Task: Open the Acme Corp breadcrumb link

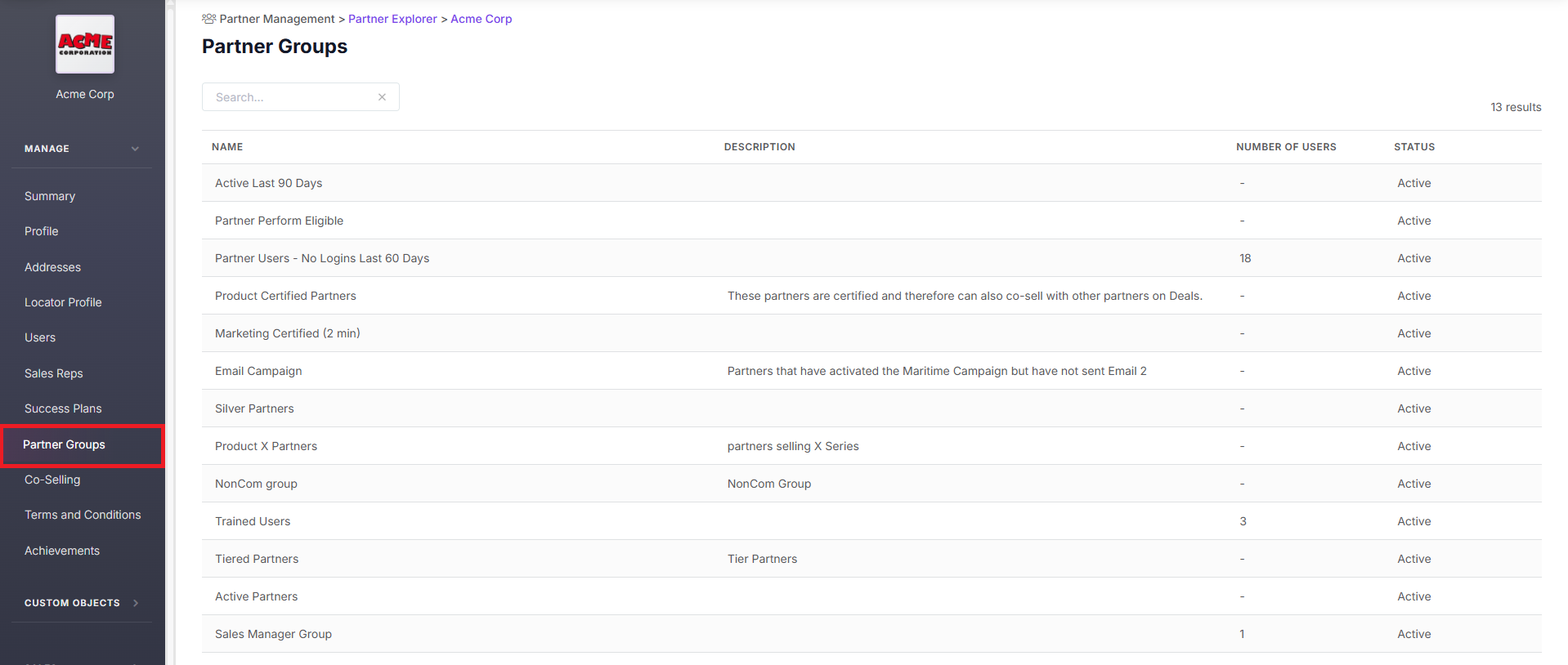Action: (x=481, y=19)
